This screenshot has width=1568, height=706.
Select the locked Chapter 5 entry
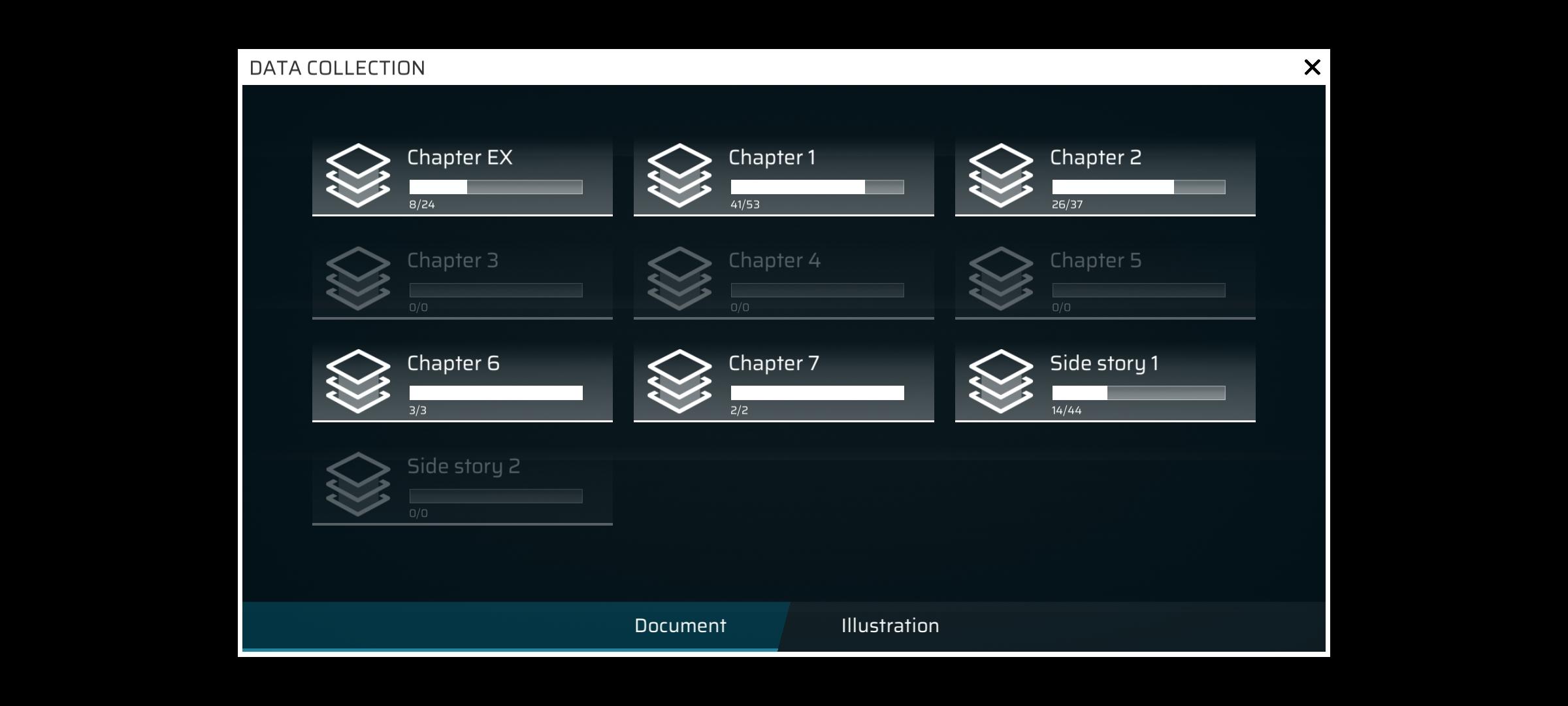coord(1105,280)
